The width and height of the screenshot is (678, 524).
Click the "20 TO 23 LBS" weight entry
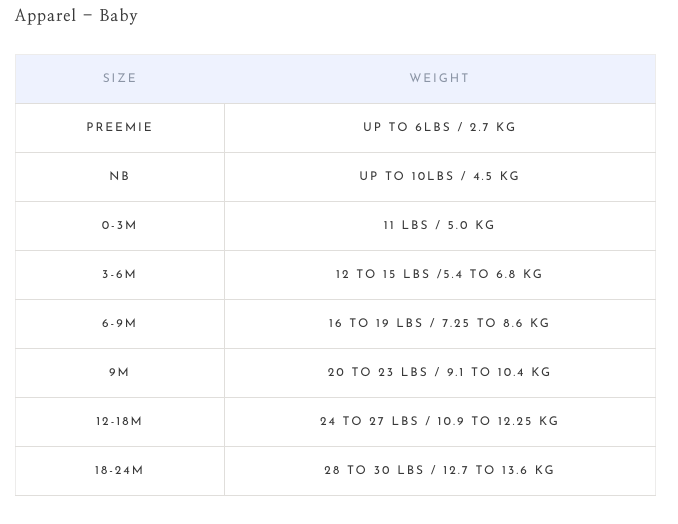377,373
